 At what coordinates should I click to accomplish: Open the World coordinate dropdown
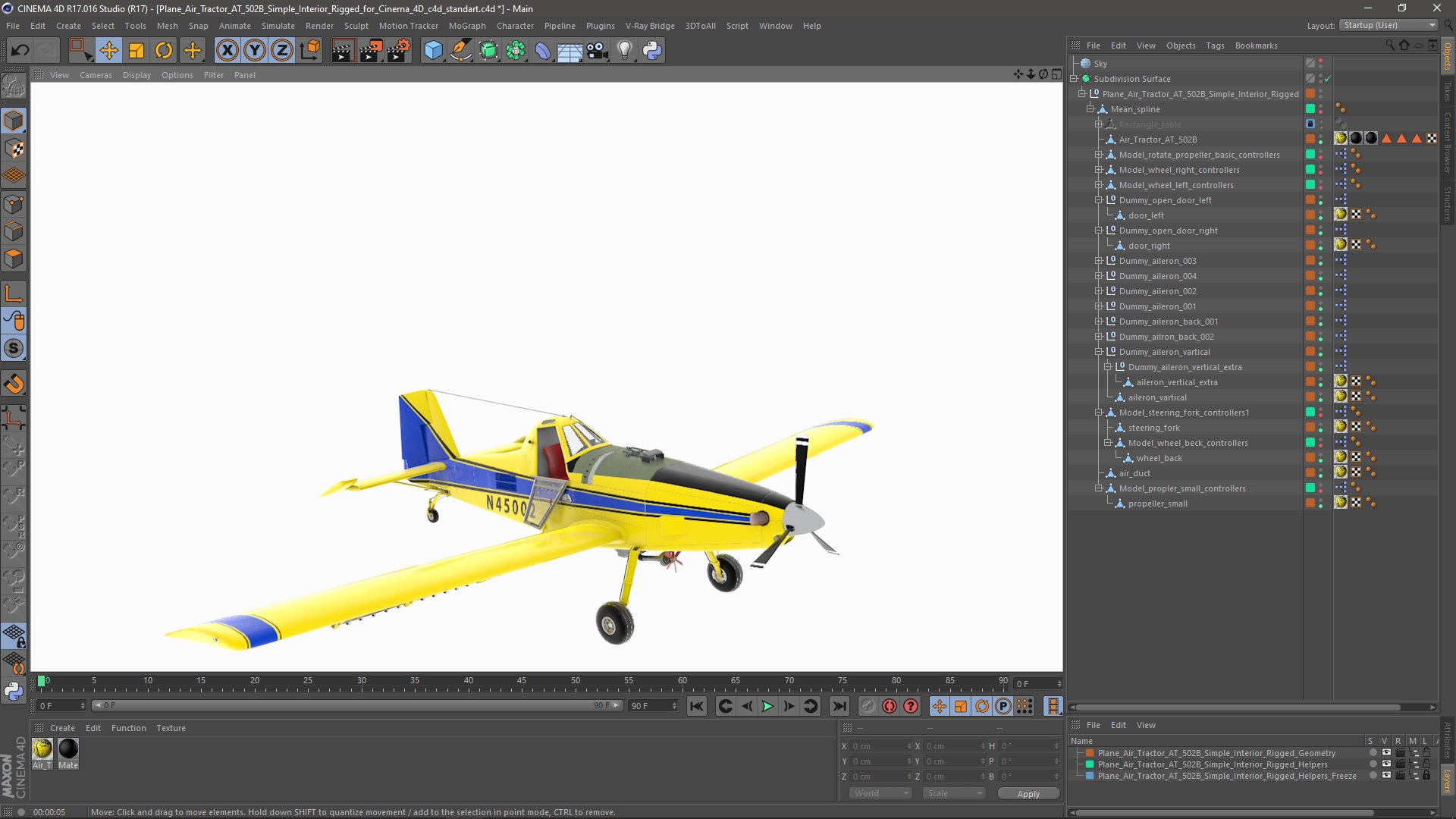(880, 793)
